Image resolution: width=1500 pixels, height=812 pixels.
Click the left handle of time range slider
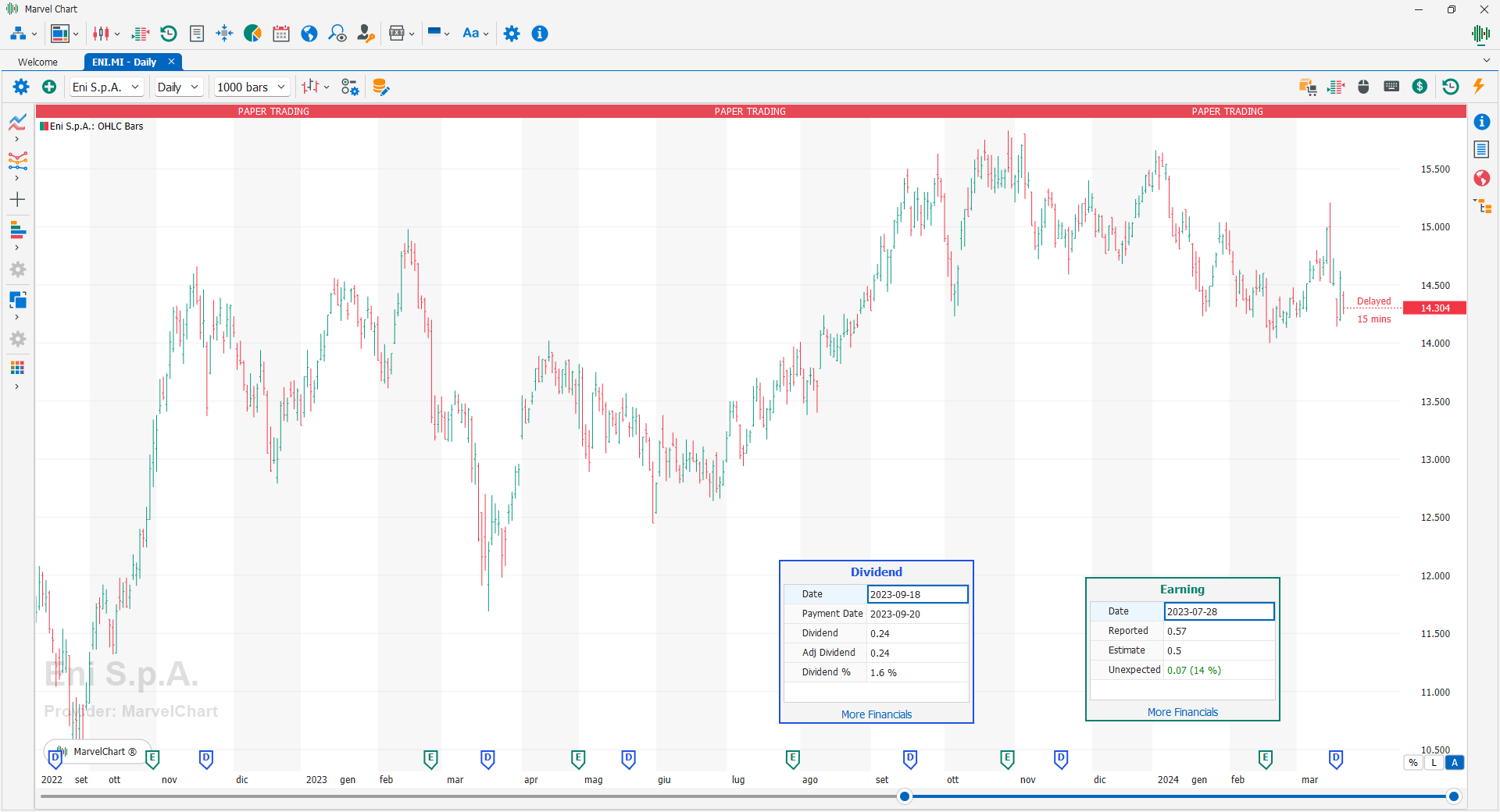tap(905, 796)
